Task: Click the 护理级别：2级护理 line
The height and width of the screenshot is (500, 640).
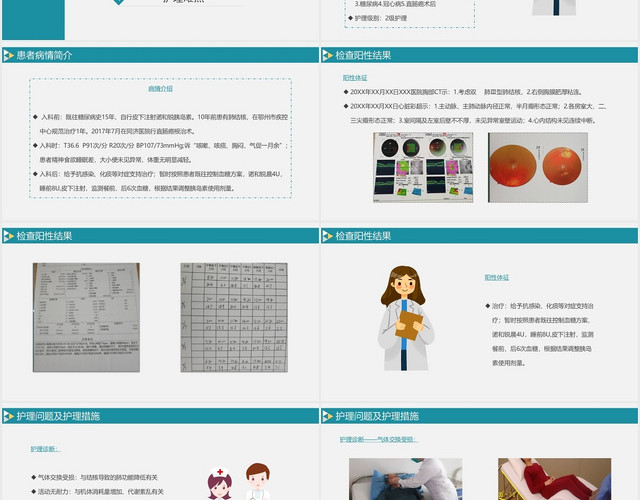Action: pos(378,18)
